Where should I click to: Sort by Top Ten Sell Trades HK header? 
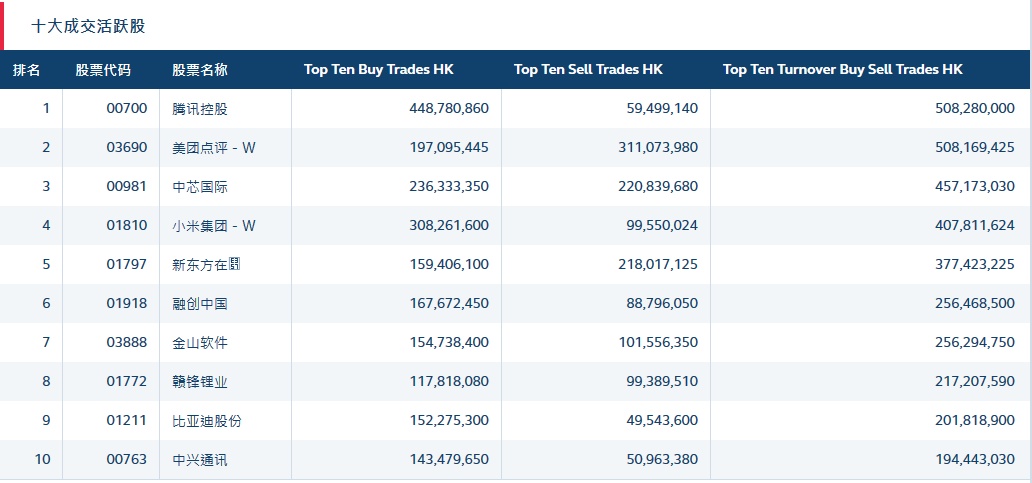point(588,70)
